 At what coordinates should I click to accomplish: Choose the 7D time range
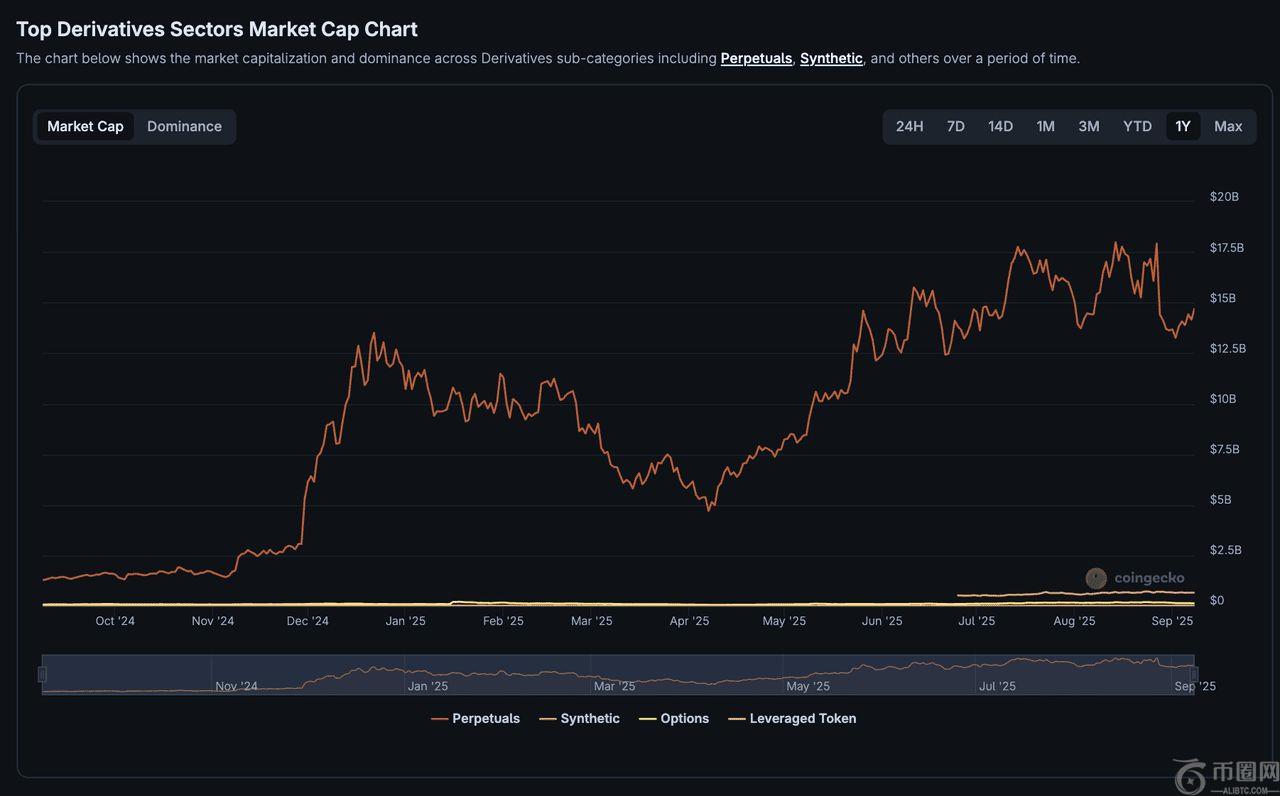coord(955,127)
